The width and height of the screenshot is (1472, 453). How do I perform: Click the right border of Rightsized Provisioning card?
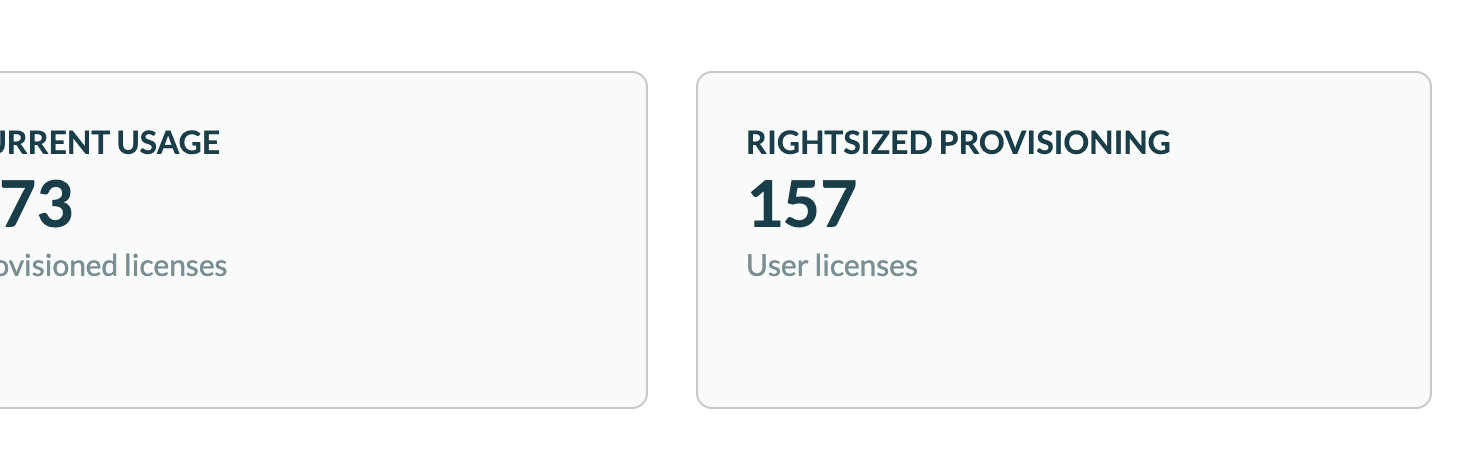pos(1431,240)
